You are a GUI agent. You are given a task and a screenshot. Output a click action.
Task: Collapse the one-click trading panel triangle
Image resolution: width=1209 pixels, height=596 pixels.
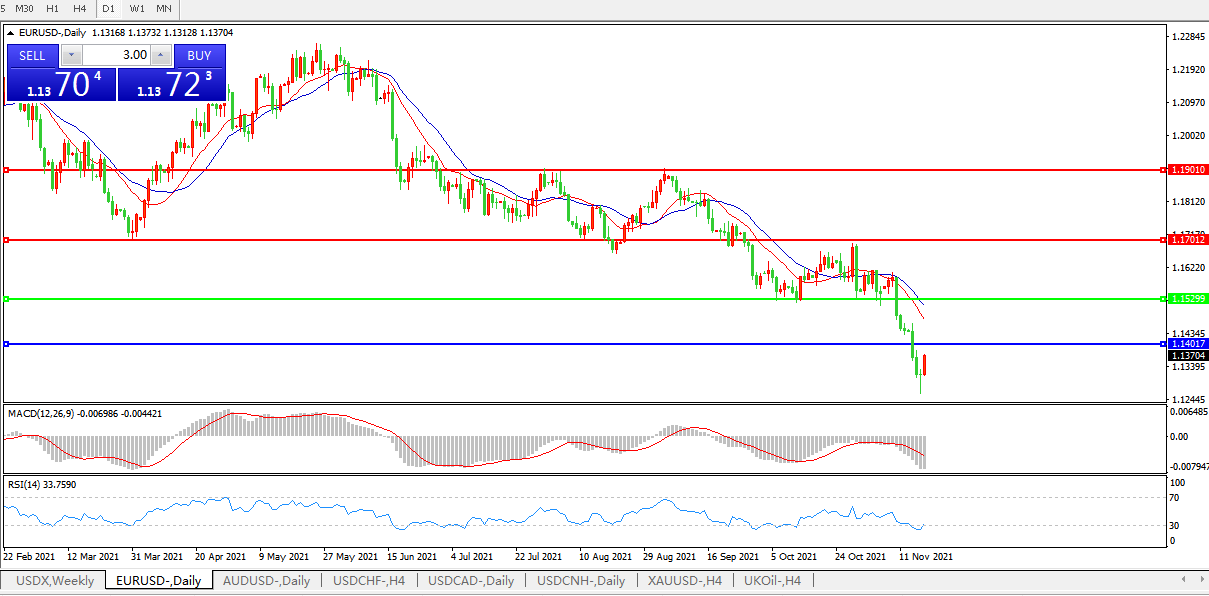pyautogui.click(x=11, y=33)
